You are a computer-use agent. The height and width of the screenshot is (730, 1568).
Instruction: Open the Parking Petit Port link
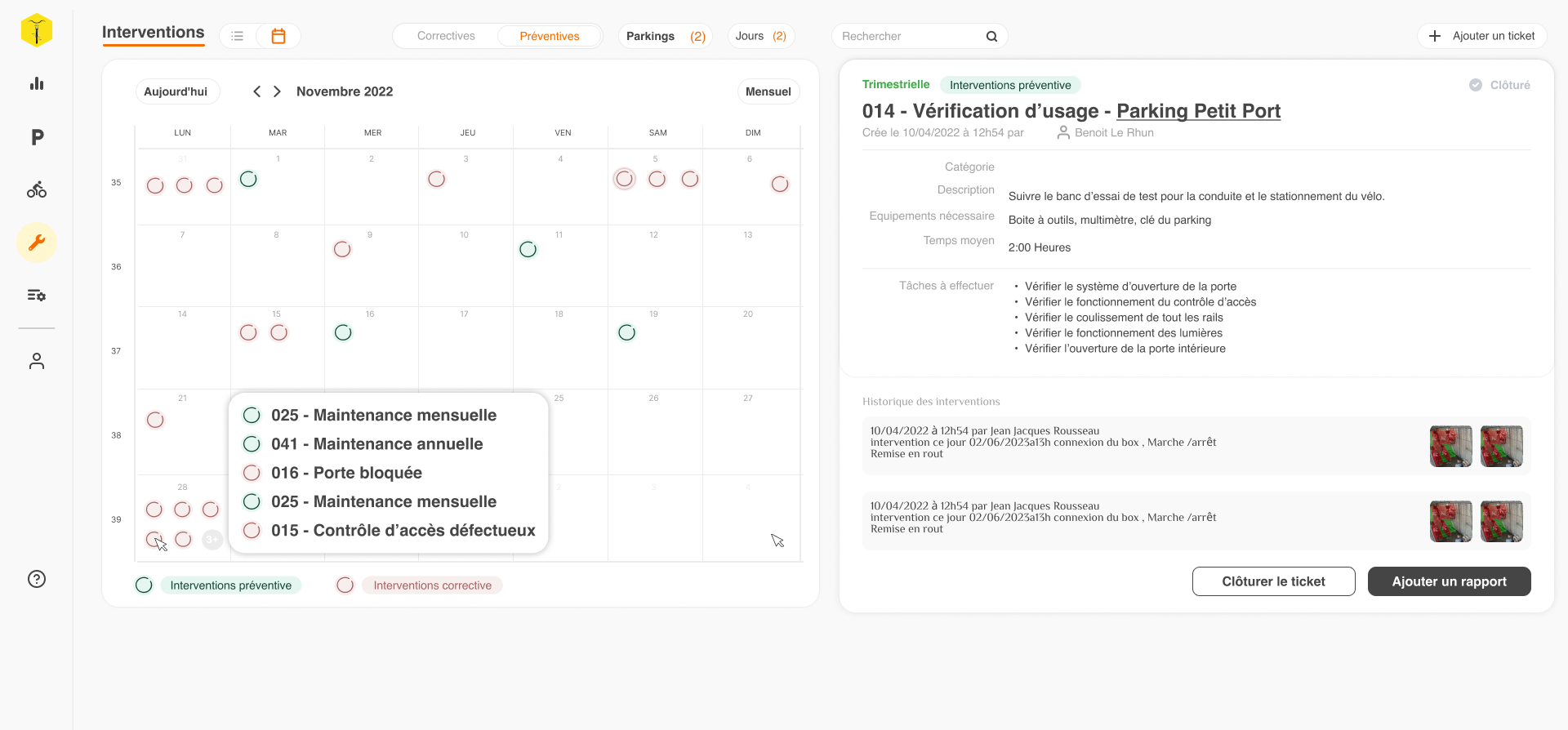point(1198,111)
